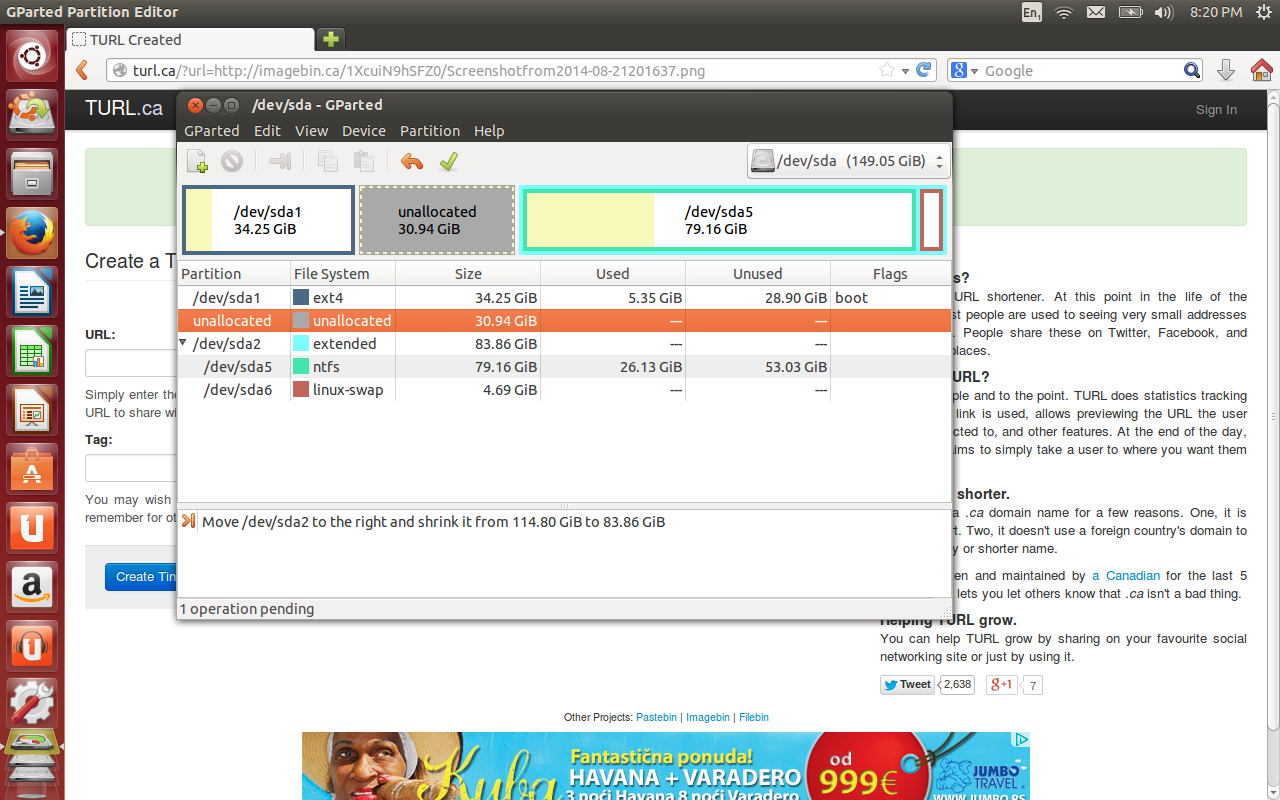Image resolution: width=1280 pixels, height=800 pixels.
Task: Click the New partition toolbar icon
Action: click(x=198, y=161)
